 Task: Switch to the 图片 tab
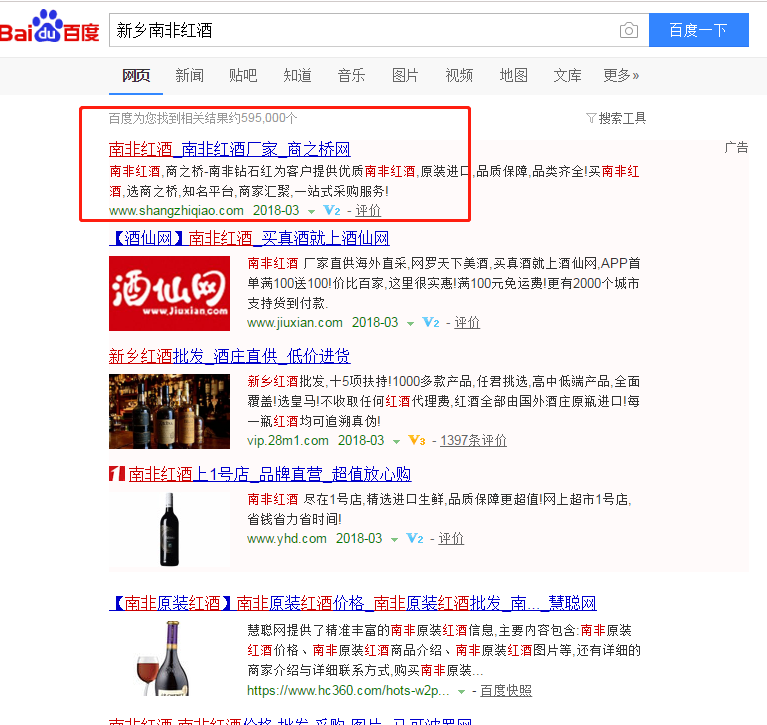[406, 75]
